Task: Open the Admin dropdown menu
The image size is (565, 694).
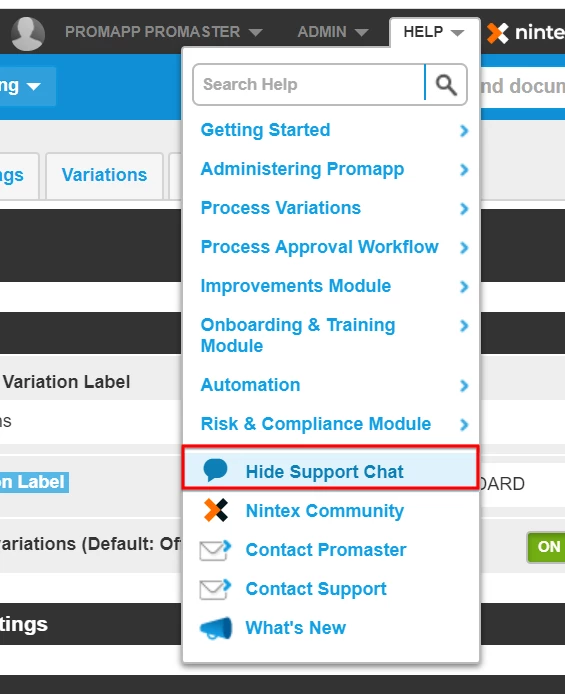Action: click(333, 32)
